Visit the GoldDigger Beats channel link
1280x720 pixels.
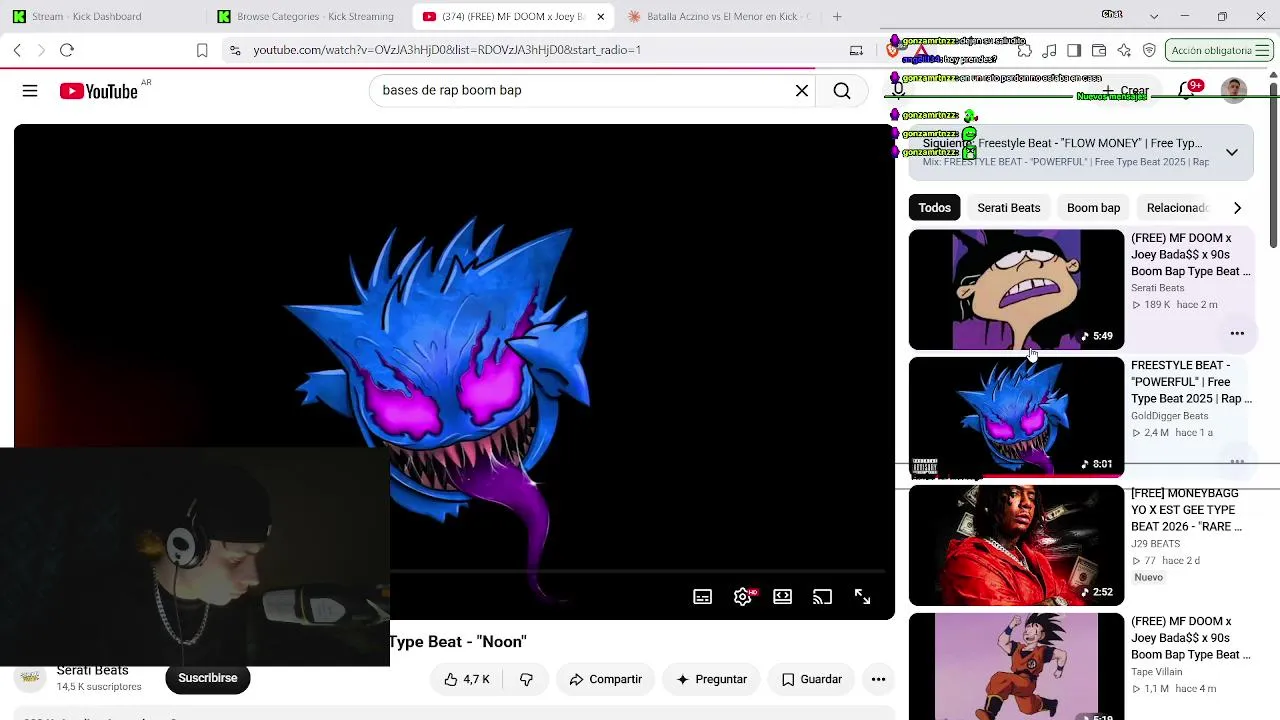click(1170, 416)
